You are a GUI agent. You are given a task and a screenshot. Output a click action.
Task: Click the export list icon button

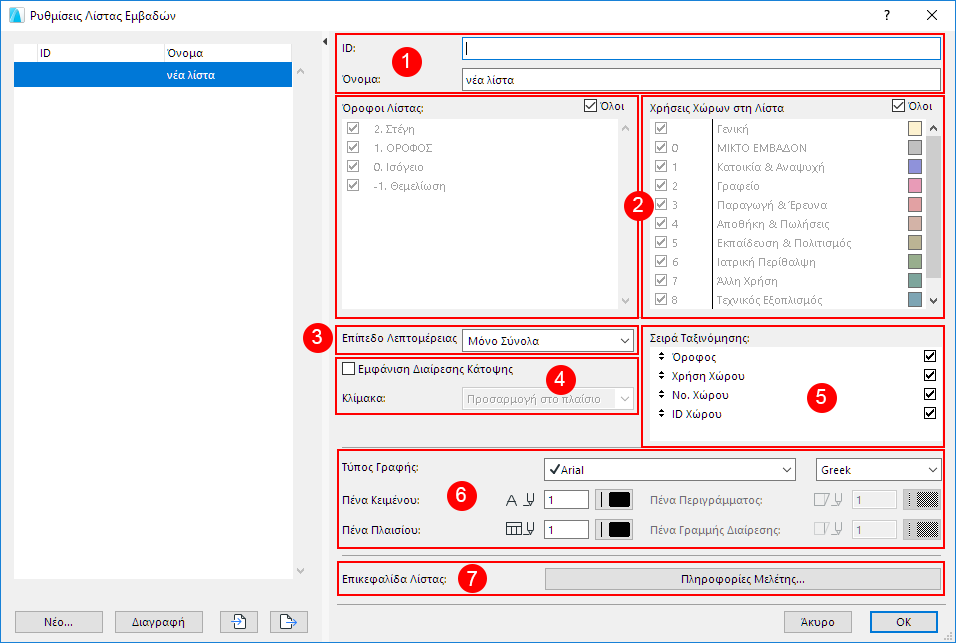point(288,622)
